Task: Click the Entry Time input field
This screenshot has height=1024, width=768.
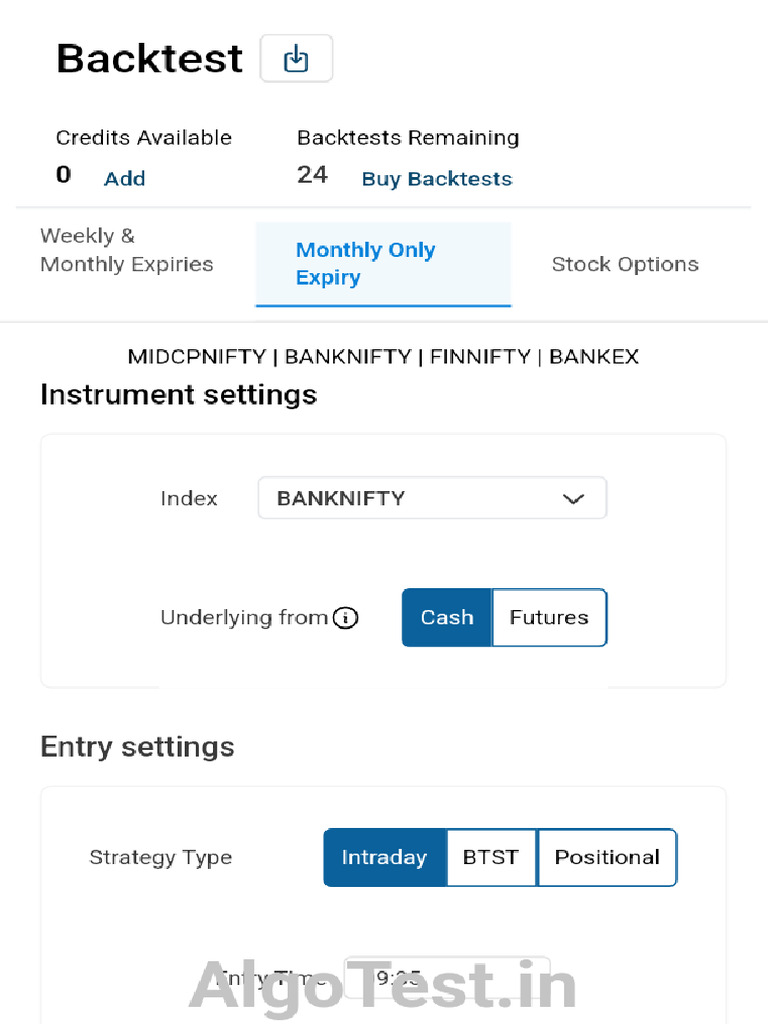Action: 446,978
